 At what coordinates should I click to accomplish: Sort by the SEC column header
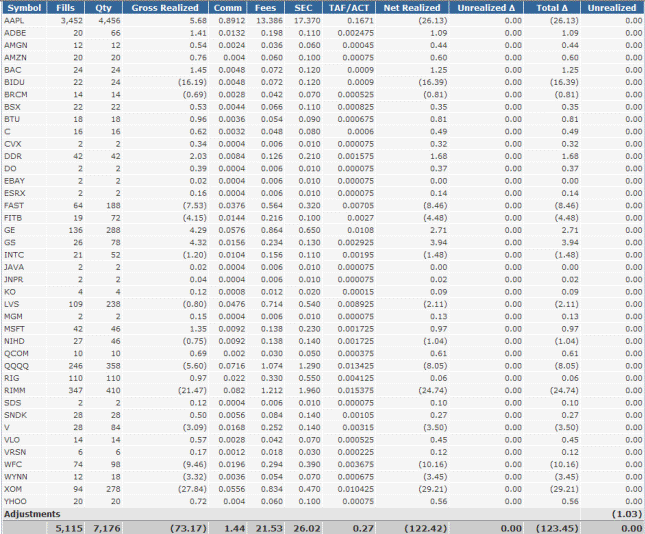coord(303,7)
